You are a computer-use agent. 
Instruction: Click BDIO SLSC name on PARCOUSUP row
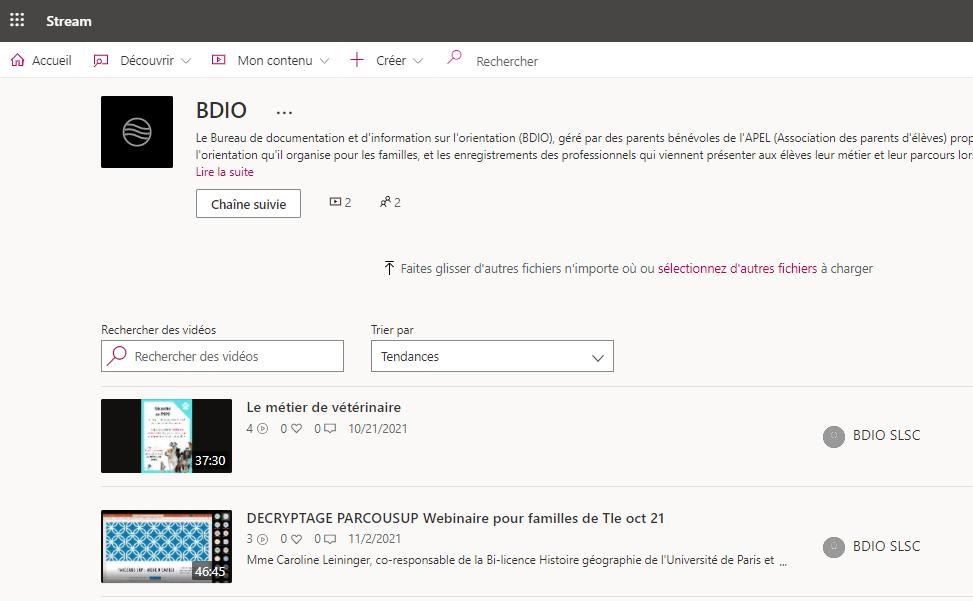[x=886, y=546]
